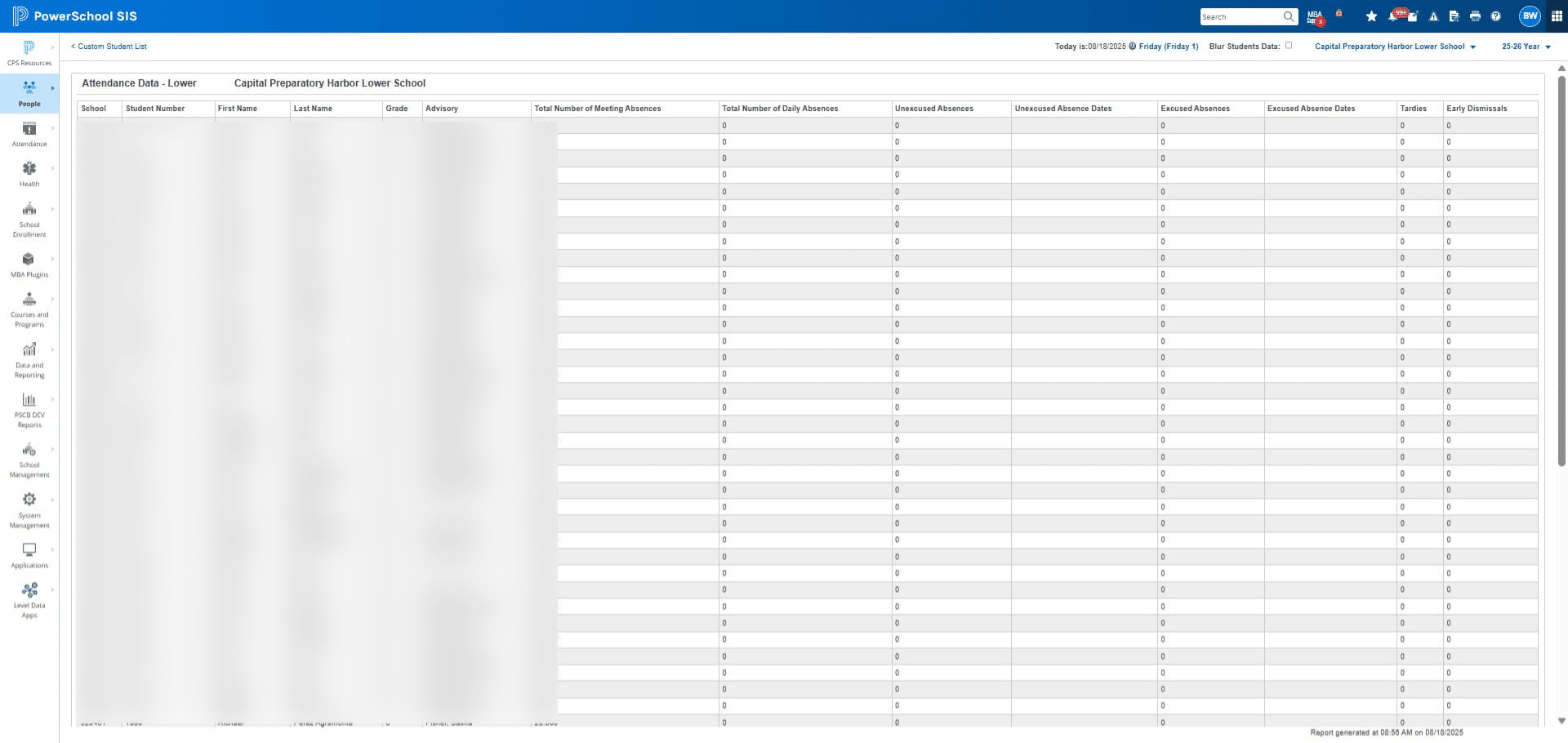Open the School Management sidebar icon
Screen dimensions: 1568x743
click(29, 449)
